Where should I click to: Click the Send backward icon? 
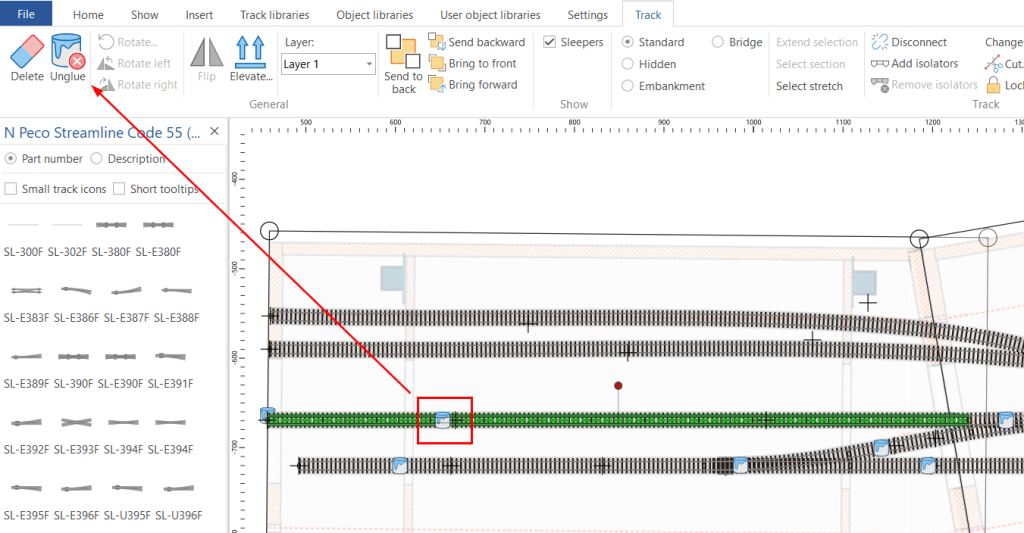point(437,42)
